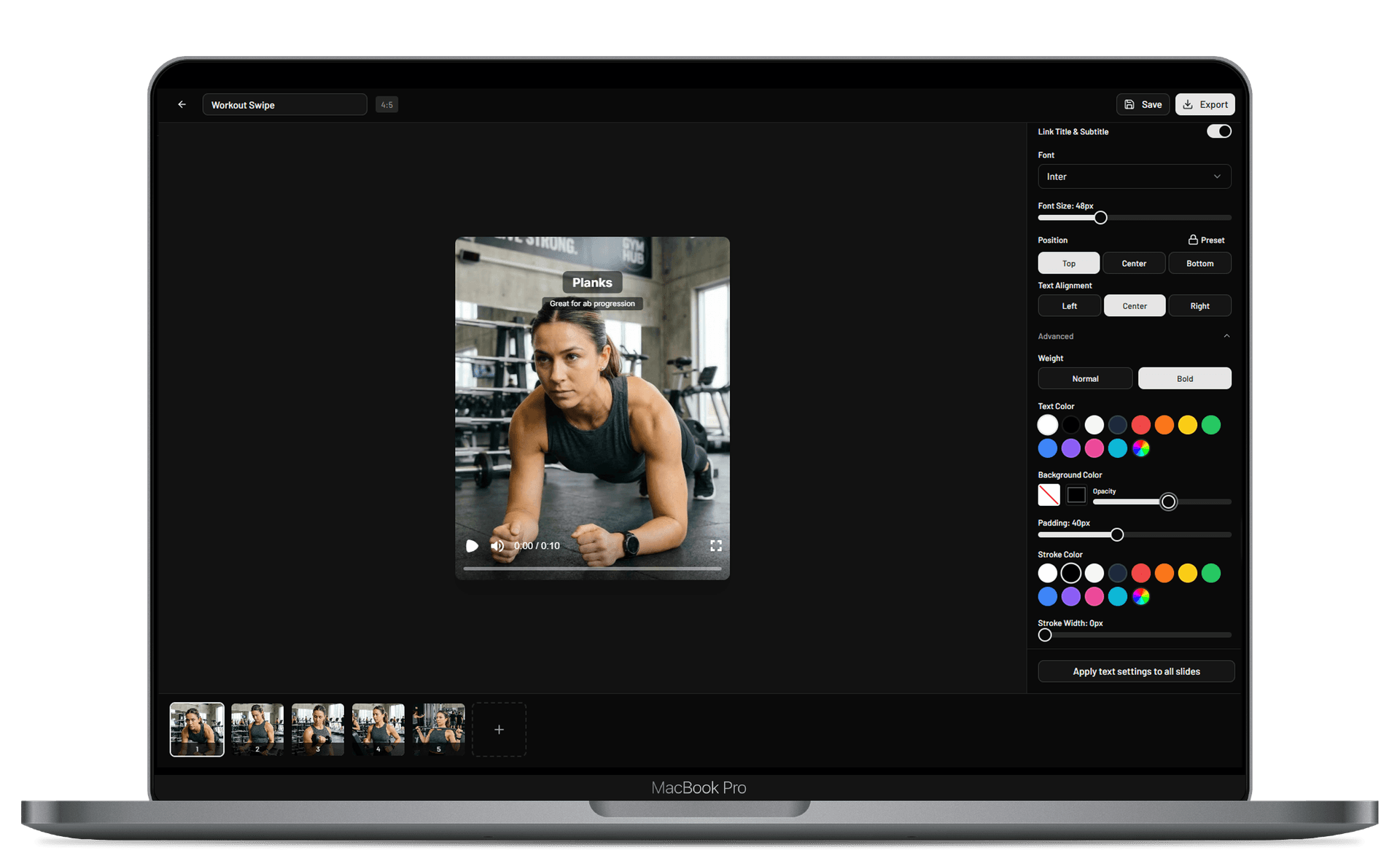The image size is (1400, 866).
Task: Set font weight to Normal
Action: pos(1085,378)
